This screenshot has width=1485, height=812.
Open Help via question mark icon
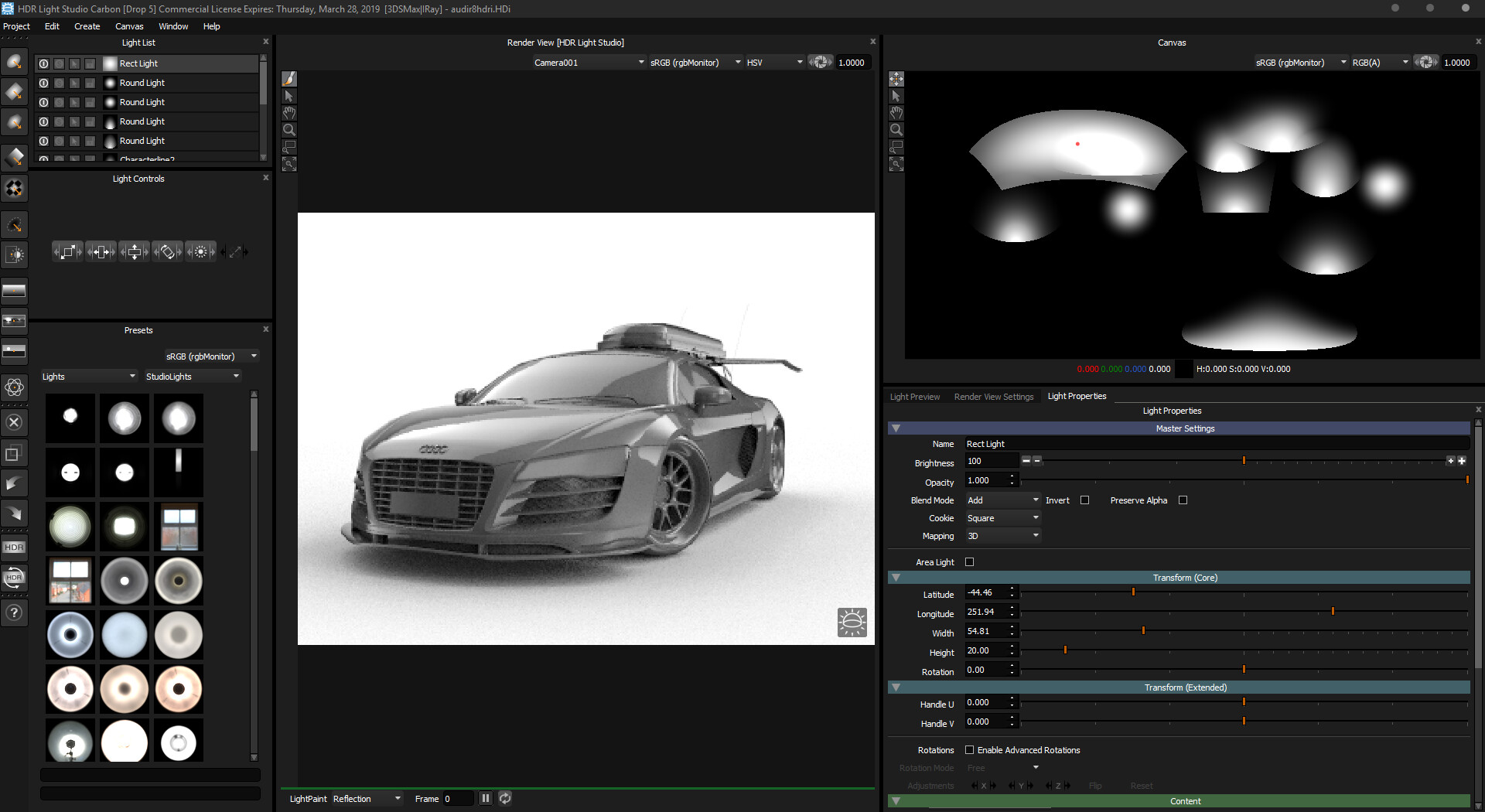tap(14, 613)
